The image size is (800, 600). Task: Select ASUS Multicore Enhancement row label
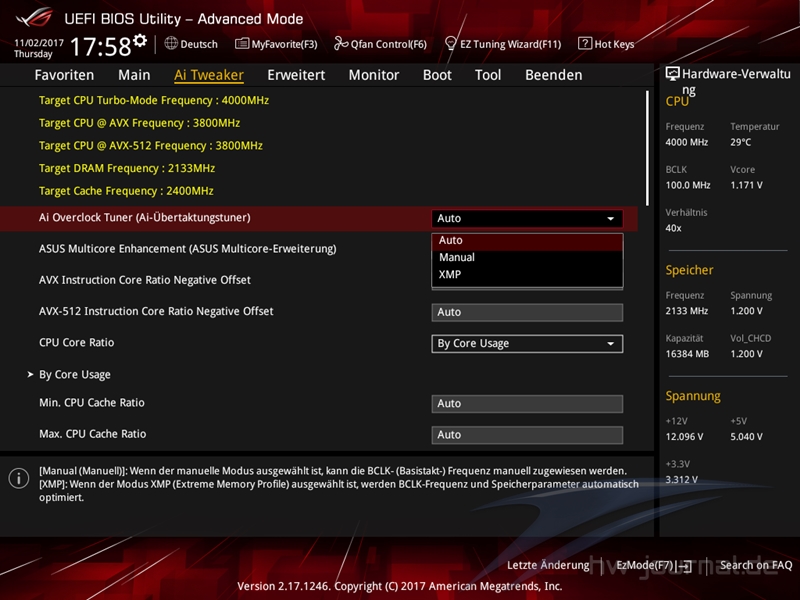(188, 248)
